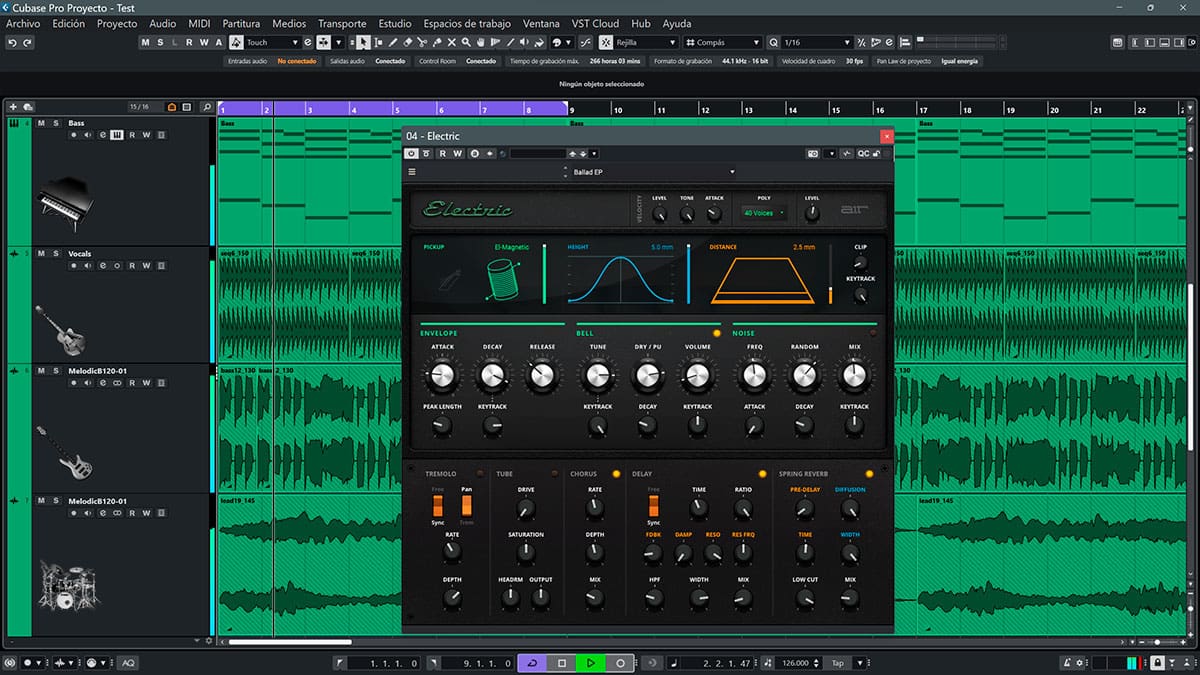This screenshot has height=675, width=1200.
Task: Choose the Erase tool
Action: click(x=408, y=43)
